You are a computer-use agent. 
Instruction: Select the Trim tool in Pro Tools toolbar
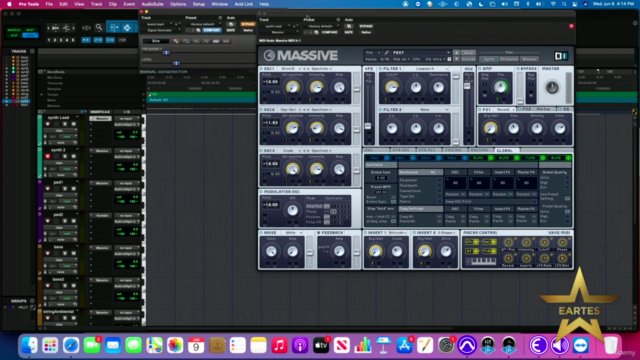[x=114, y=28]
